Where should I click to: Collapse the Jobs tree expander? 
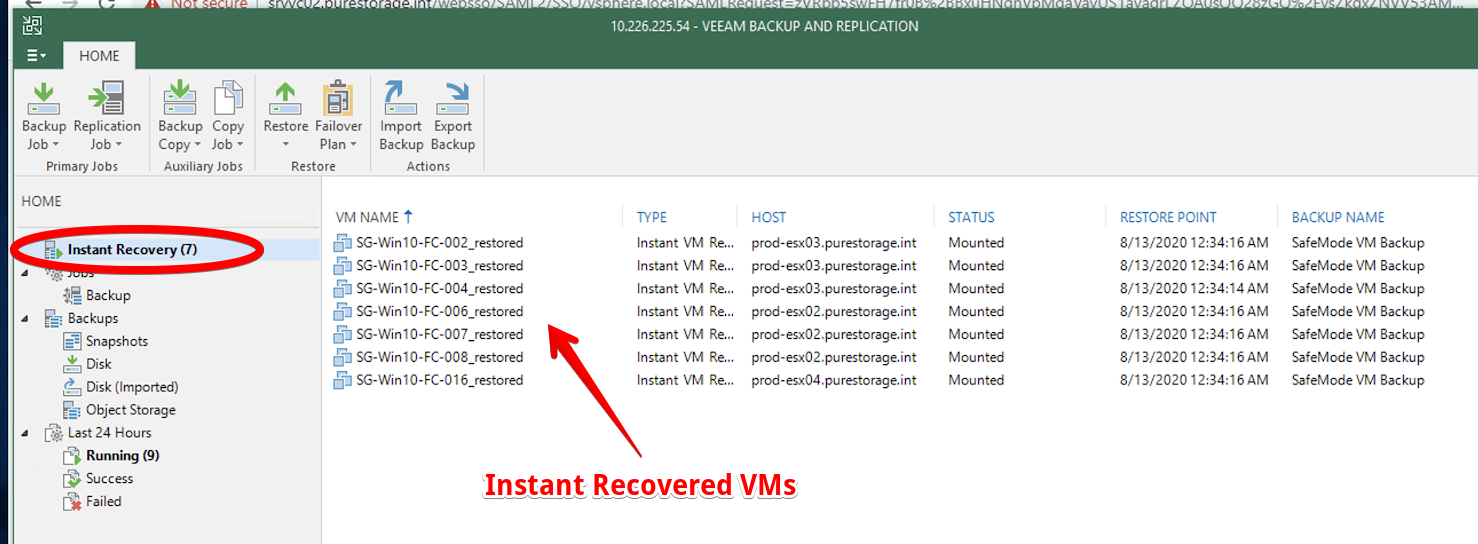[x=25, y=273]
